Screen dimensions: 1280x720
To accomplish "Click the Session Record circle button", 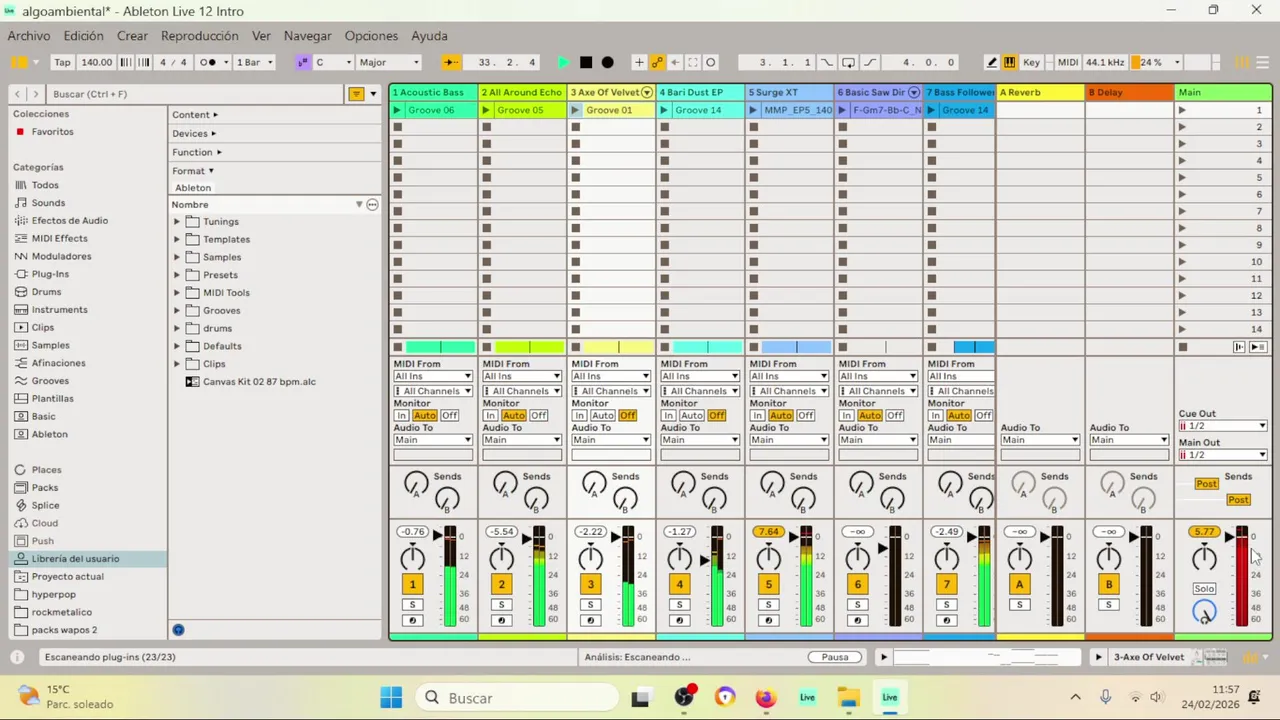I will click(x=711, y=62).
